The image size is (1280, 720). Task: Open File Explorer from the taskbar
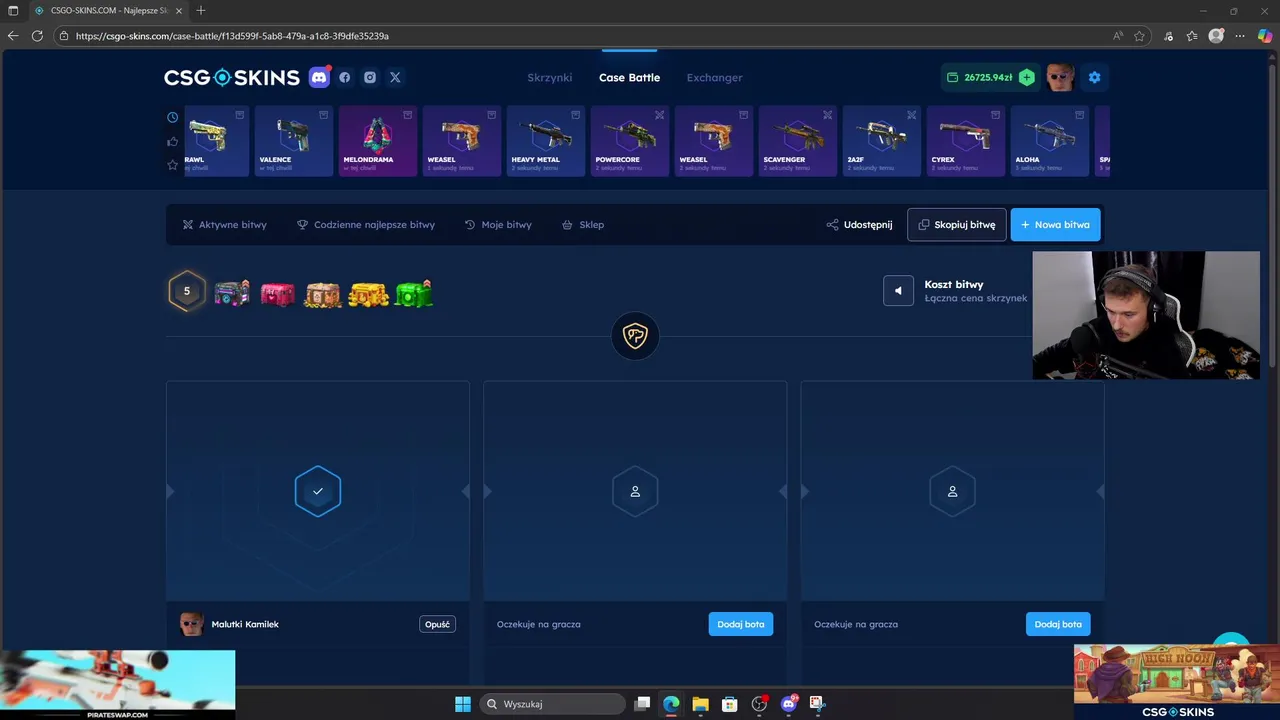700,704
